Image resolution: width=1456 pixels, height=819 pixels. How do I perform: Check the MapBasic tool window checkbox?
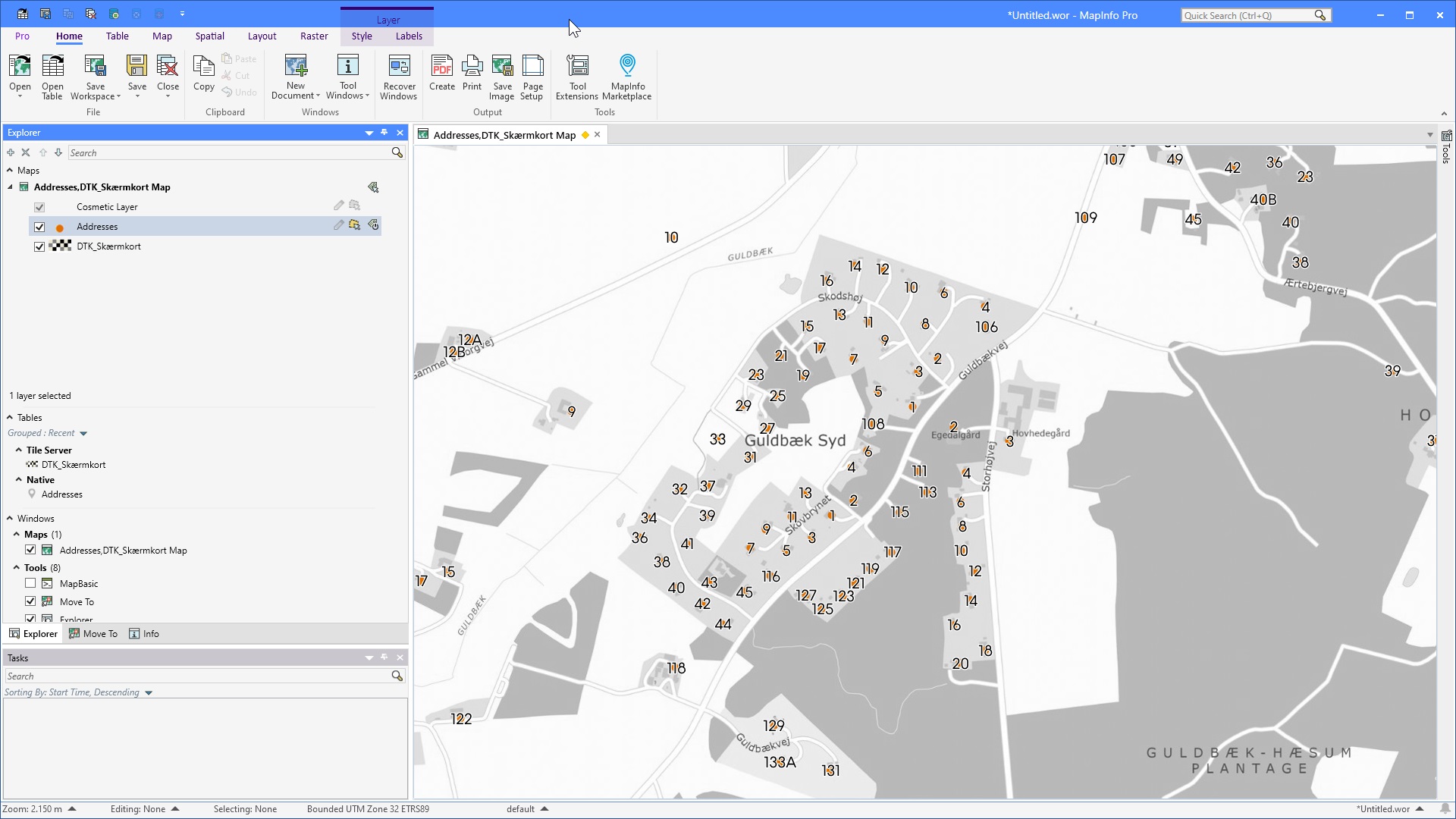30,583
